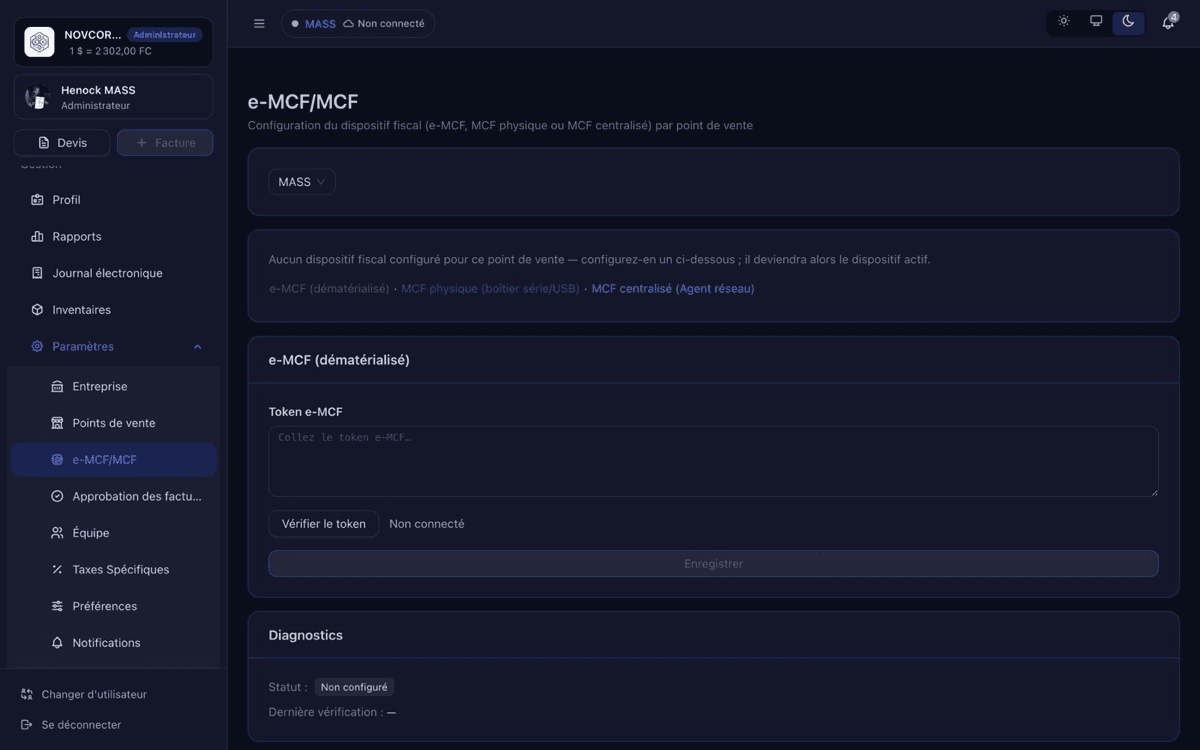Click the MASS status pill in header
This screenshot has width=1200, height=750.
click(x=358, y=23)
